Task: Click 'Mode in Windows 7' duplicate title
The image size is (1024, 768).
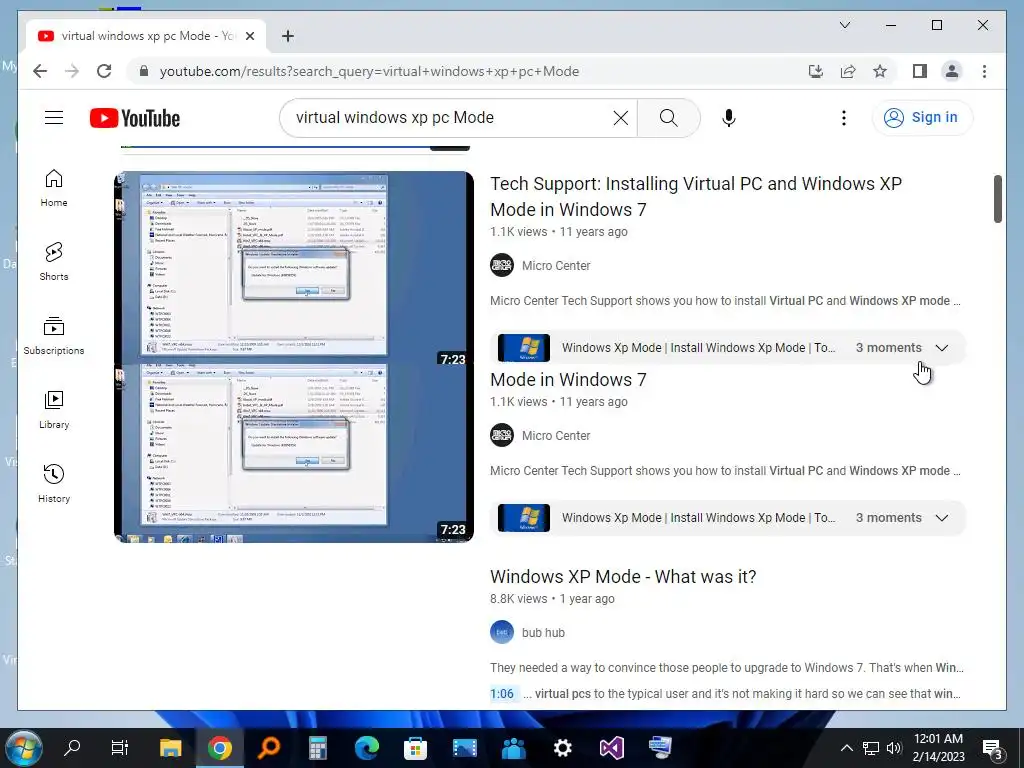Action: [x=568, y=379]
